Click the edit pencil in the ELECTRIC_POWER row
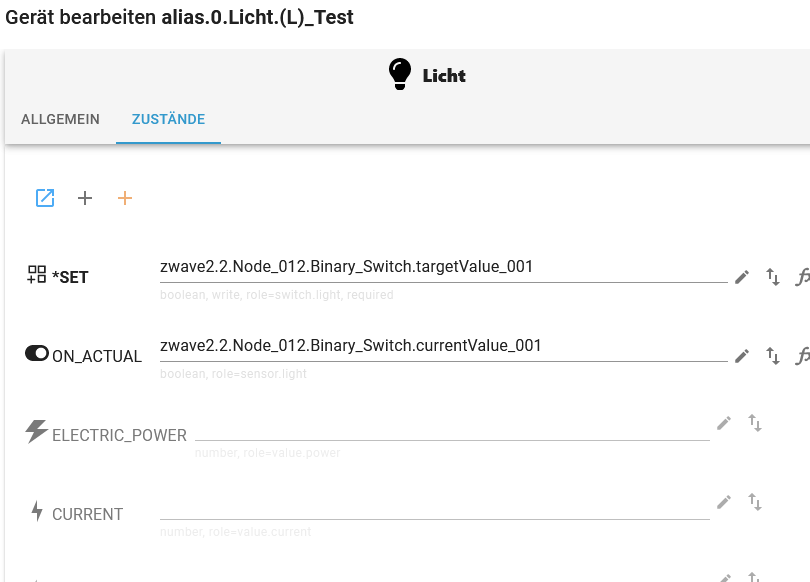This screenshot has width=810, height=582. pyautogui.click(x=725, y=423)
